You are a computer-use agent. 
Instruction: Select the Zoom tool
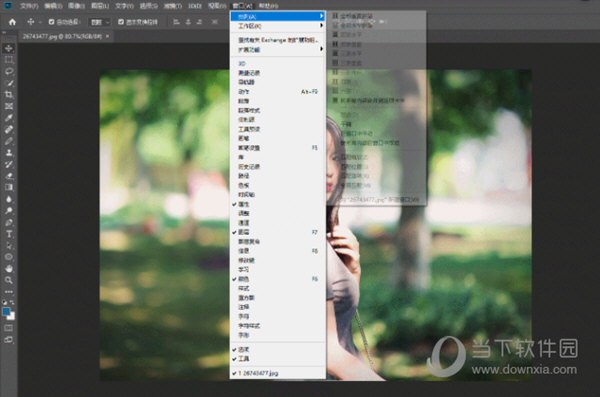9,280
